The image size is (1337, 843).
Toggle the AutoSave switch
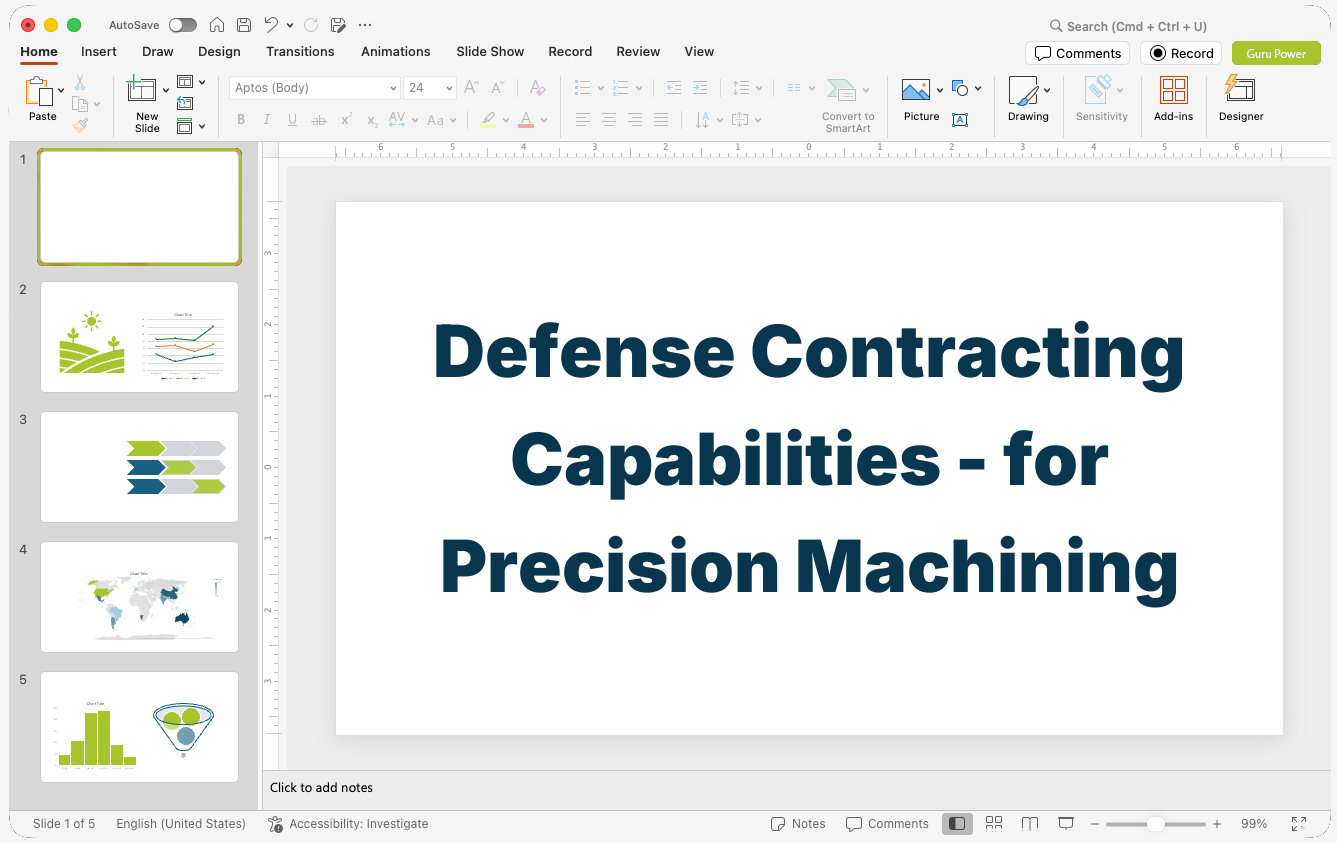(183, 25)
